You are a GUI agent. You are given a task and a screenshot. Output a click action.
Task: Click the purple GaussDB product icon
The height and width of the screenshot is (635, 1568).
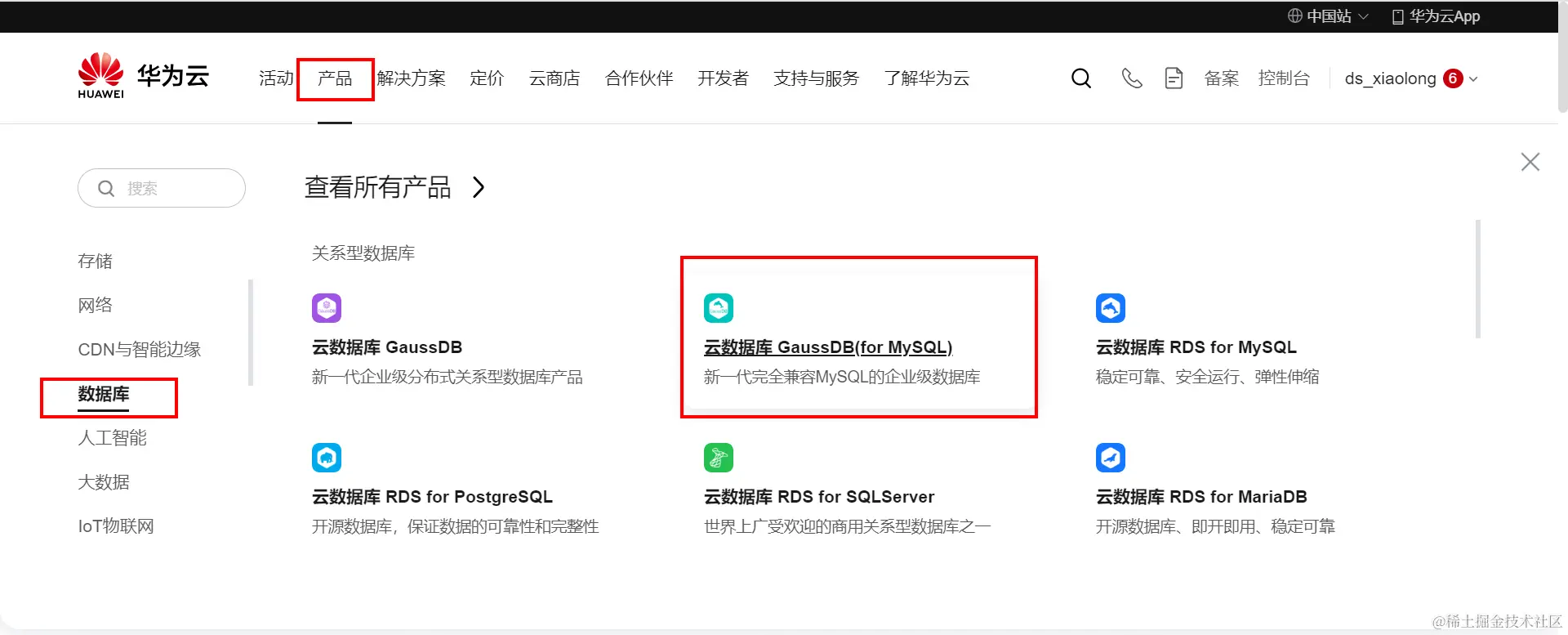327,308
